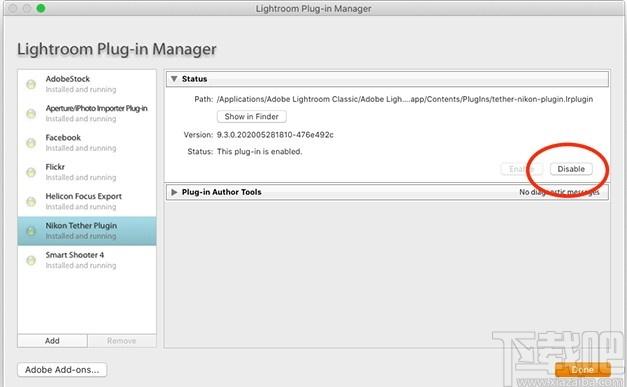Collapse the Status section triangle
Image resolution: width=627 pixels, height=387 pixels.
174,79
